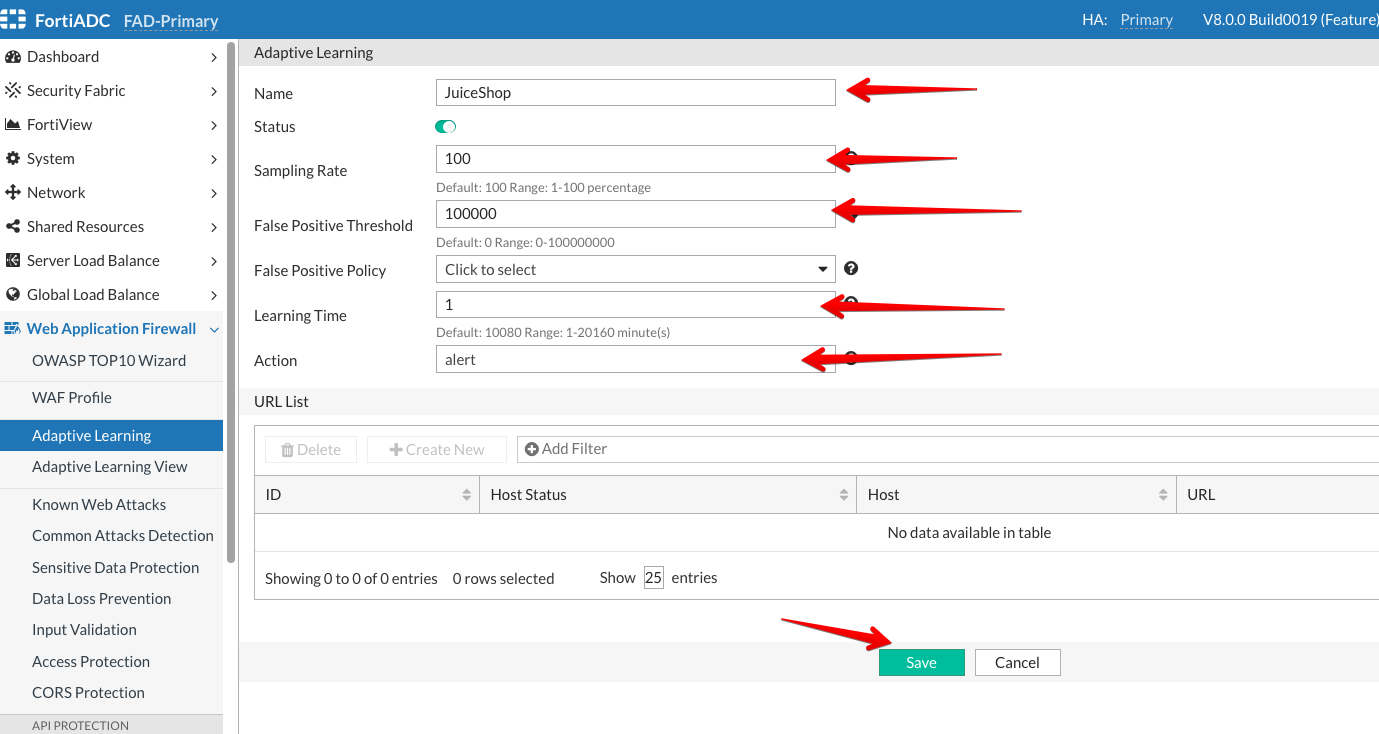Click the Network icon in sidebar

click(13, 193)
